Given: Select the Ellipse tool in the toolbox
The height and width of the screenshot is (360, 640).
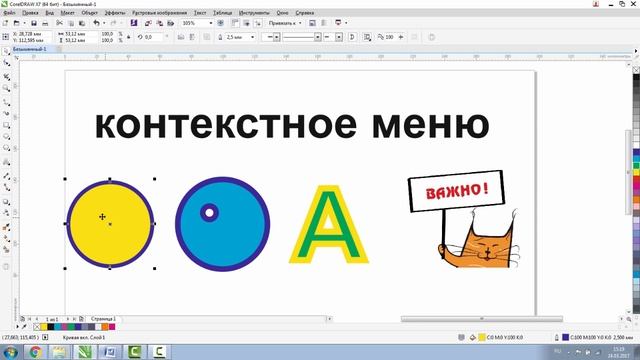Looking at the screenshot, I should [x=6, y=137].
